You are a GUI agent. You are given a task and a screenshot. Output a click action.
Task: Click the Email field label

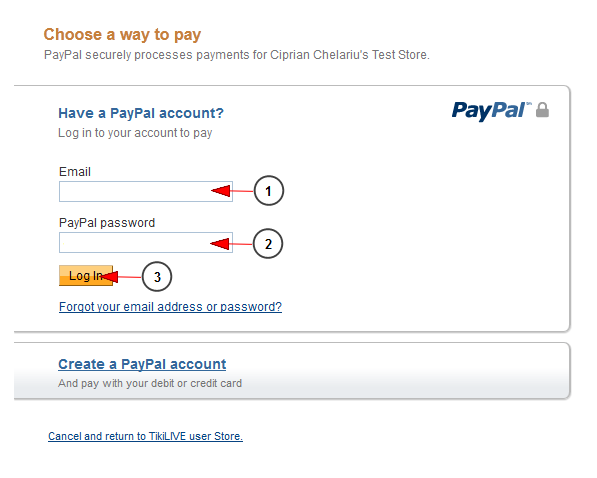coord(75,172)
